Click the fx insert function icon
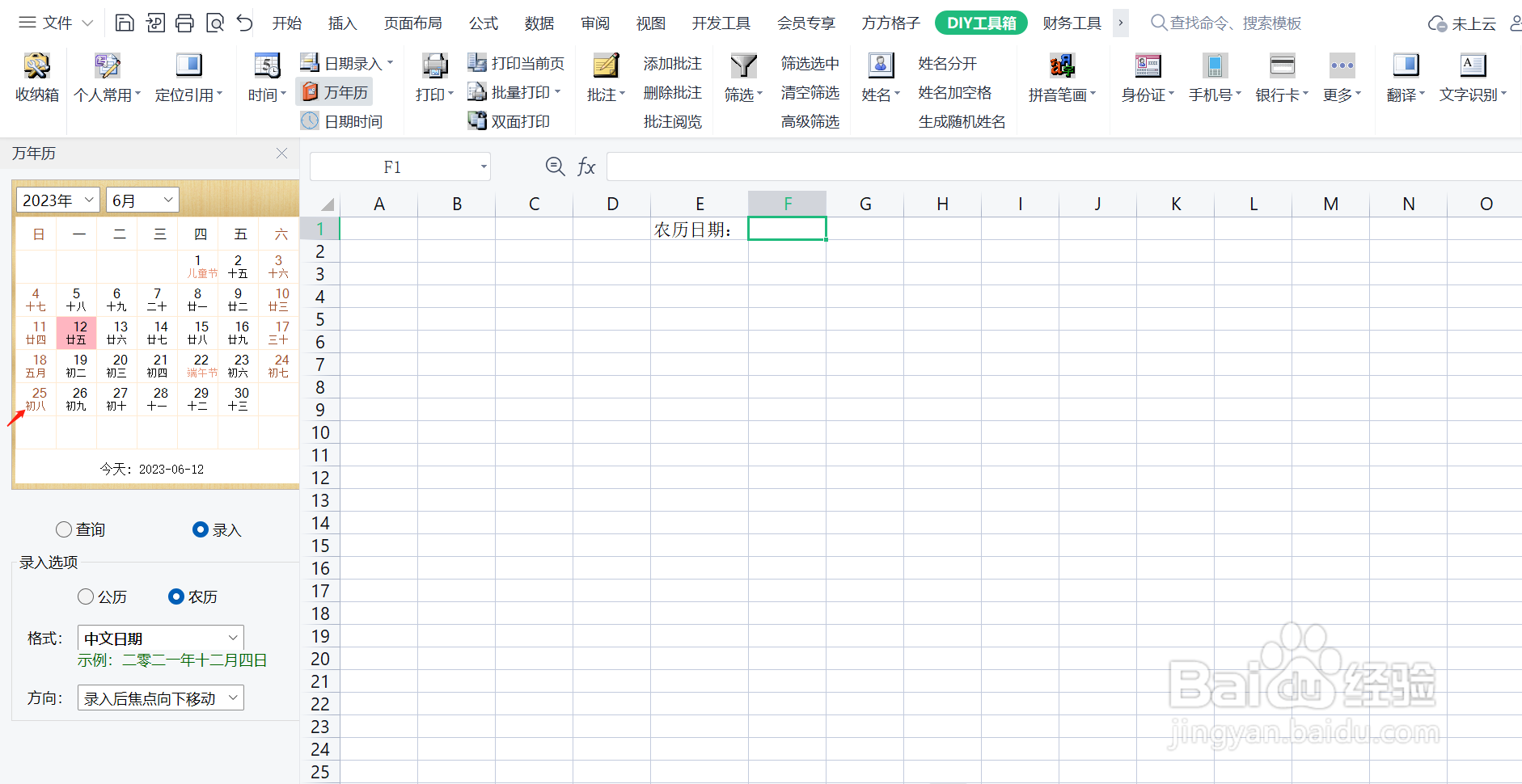The height and width of the screenshot is (784, 1522). pos(586,166)
